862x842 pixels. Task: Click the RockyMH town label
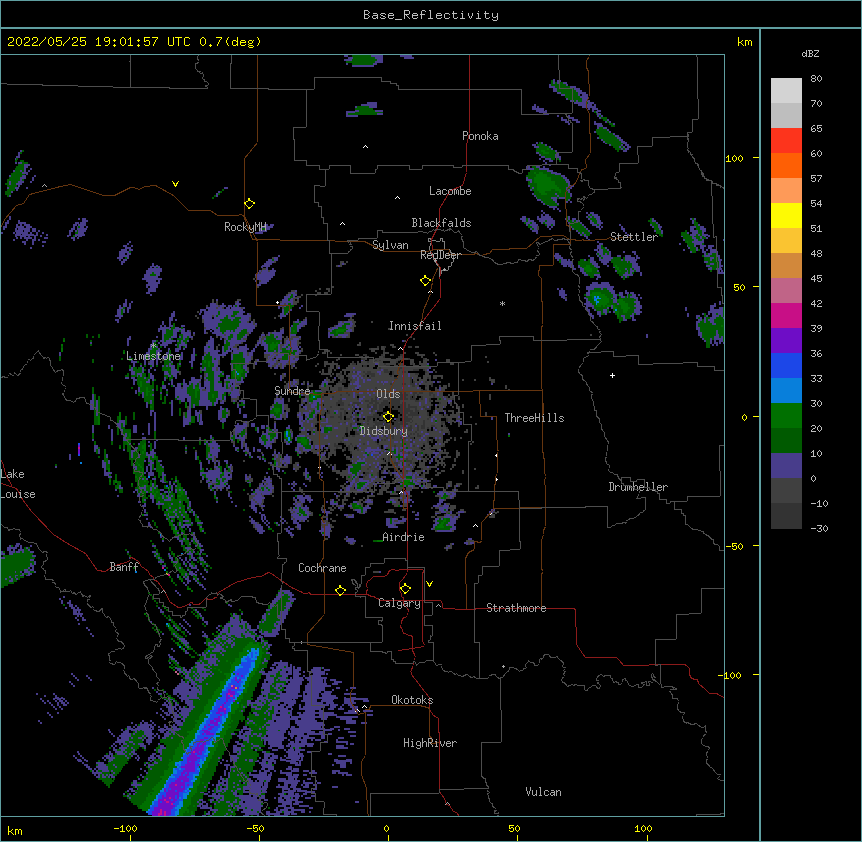pos(245,227)
